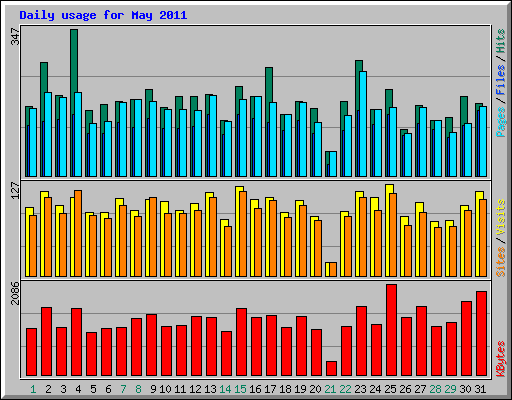The width and height of the screenshot is (512, 400).
Task: Select the day 4 x-axis label
Action: tap(78, 389)
